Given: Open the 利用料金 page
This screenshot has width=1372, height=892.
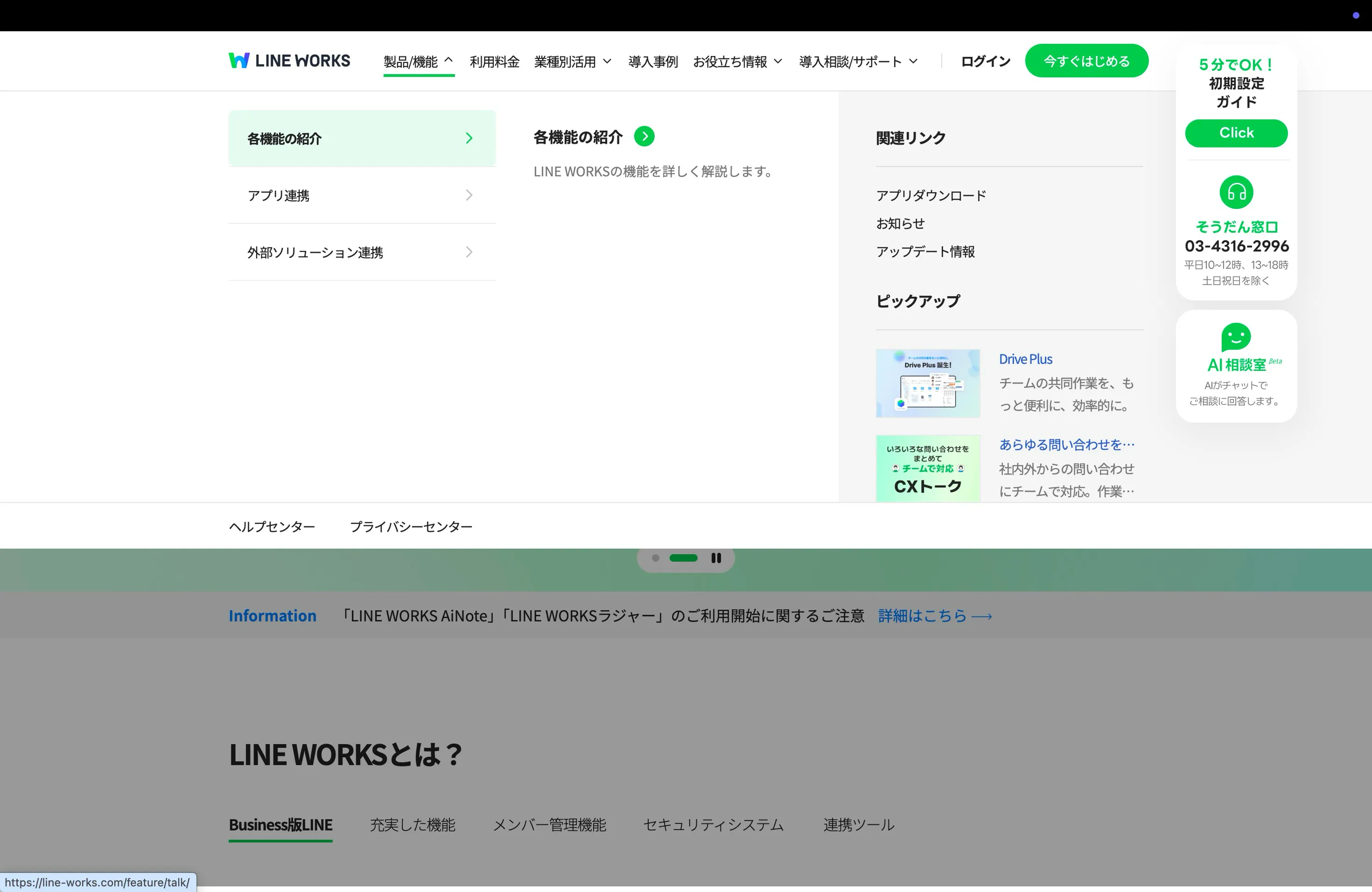Looking at the screenshot, I should [494, 62].
